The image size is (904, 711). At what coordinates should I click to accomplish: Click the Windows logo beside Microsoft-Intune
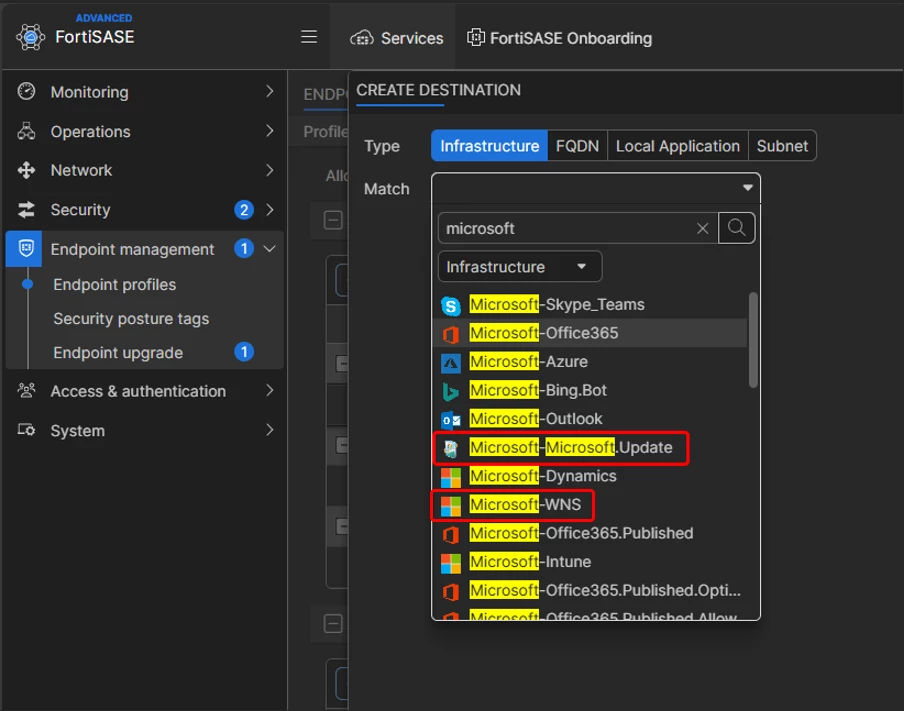[451, 563]
